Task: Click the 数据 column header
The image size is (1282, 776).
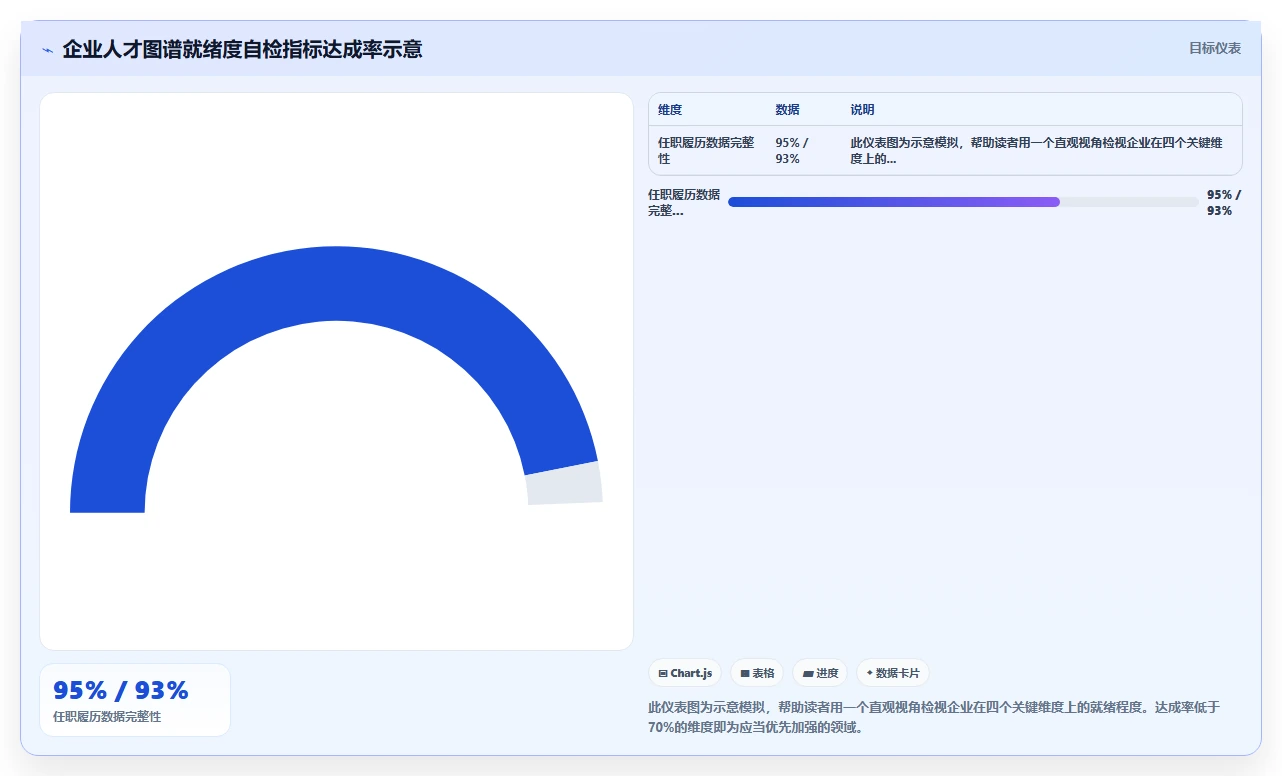Action: [787, 110]
